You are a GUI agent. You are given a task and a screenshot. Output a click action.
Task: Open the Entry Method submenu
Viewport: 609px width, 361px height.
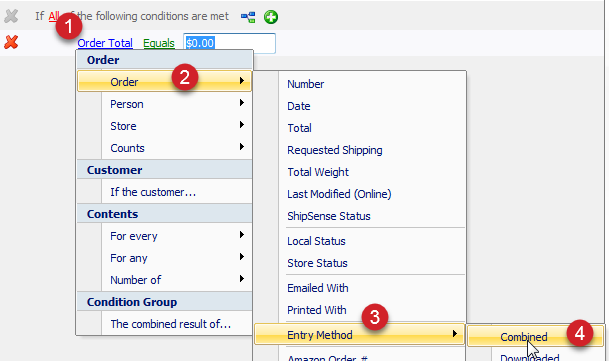pos(359,334)
